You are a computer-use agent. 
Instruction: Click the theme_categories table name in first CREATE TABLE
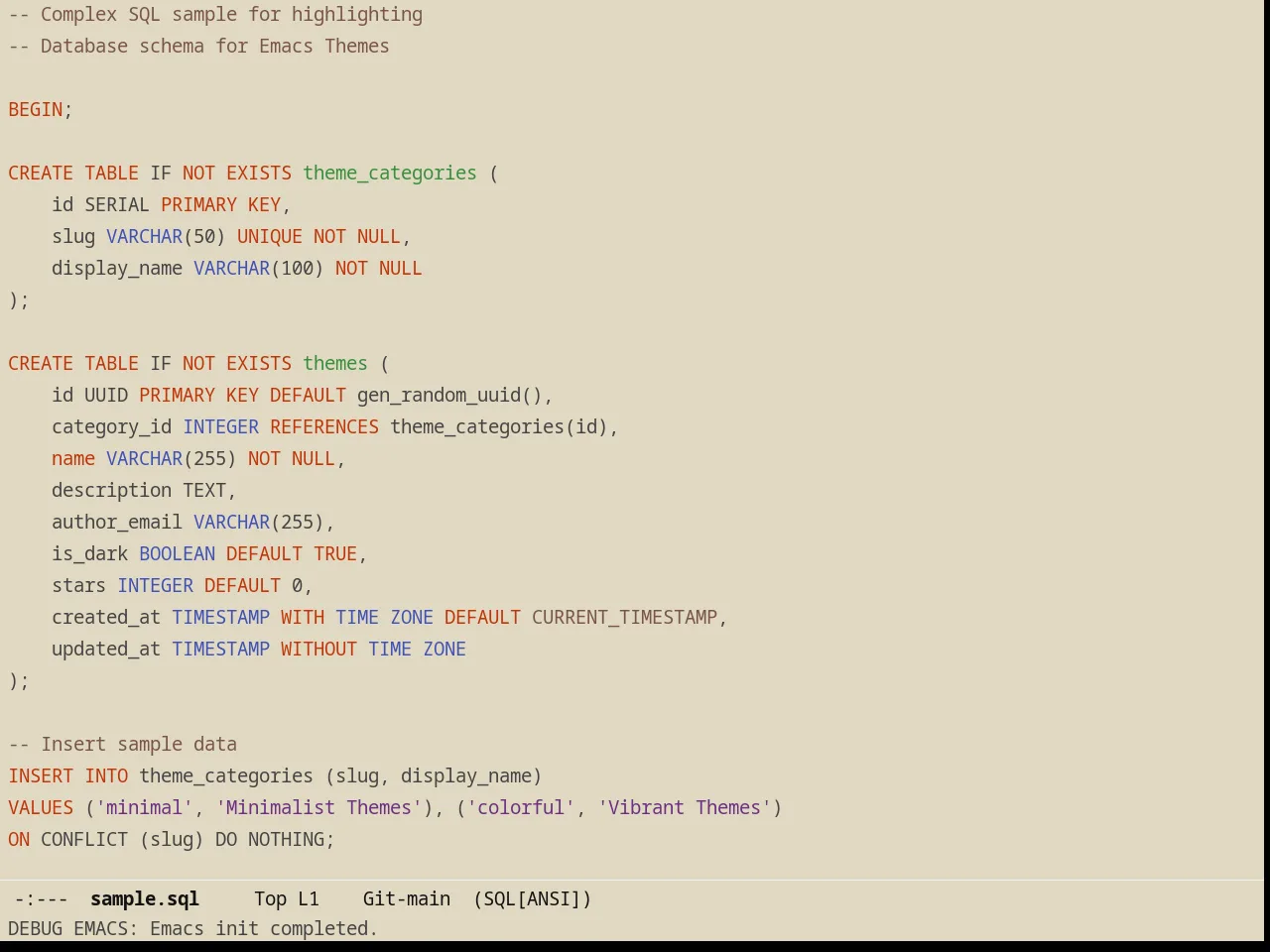(x=390, y=173)
